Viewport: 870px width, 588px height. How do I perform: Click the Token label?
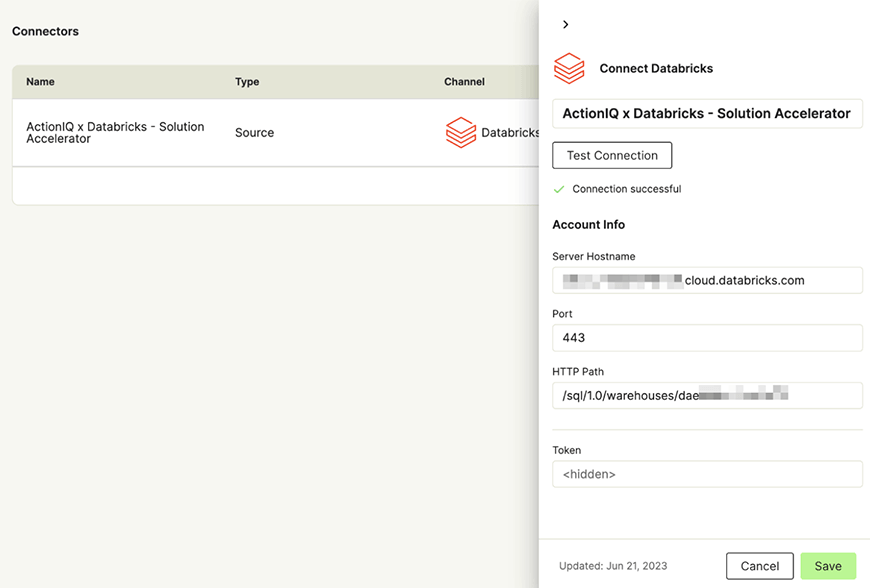click(x=566, y=450)
